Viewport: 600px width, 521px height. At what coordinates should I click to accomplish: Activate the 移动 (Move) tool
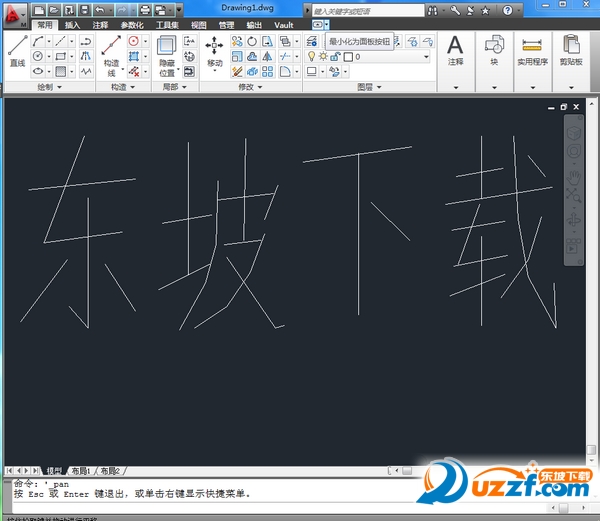[x=215, y=48]
